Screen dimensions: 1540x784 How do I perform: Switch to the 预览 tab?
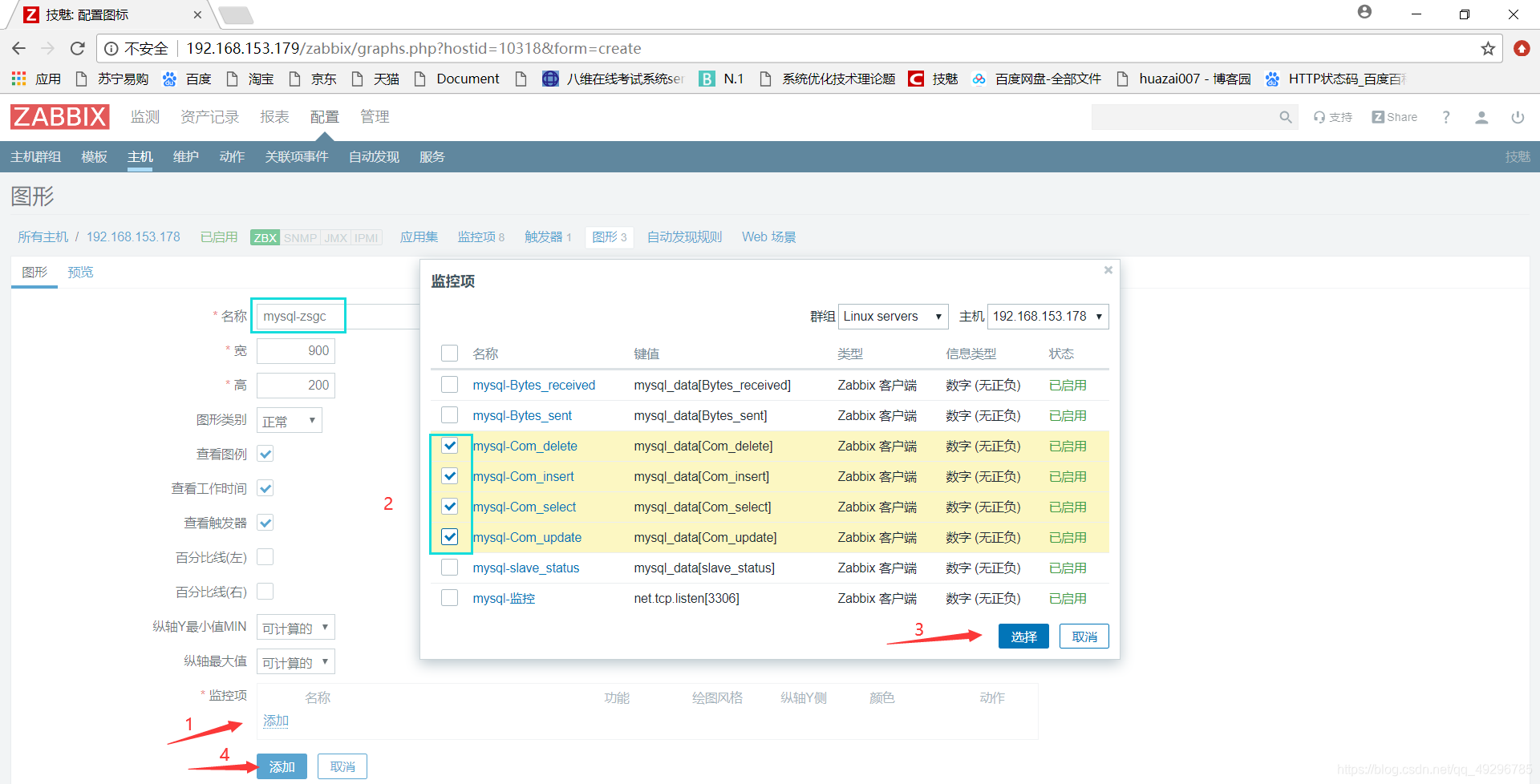(x=80, y=273)
